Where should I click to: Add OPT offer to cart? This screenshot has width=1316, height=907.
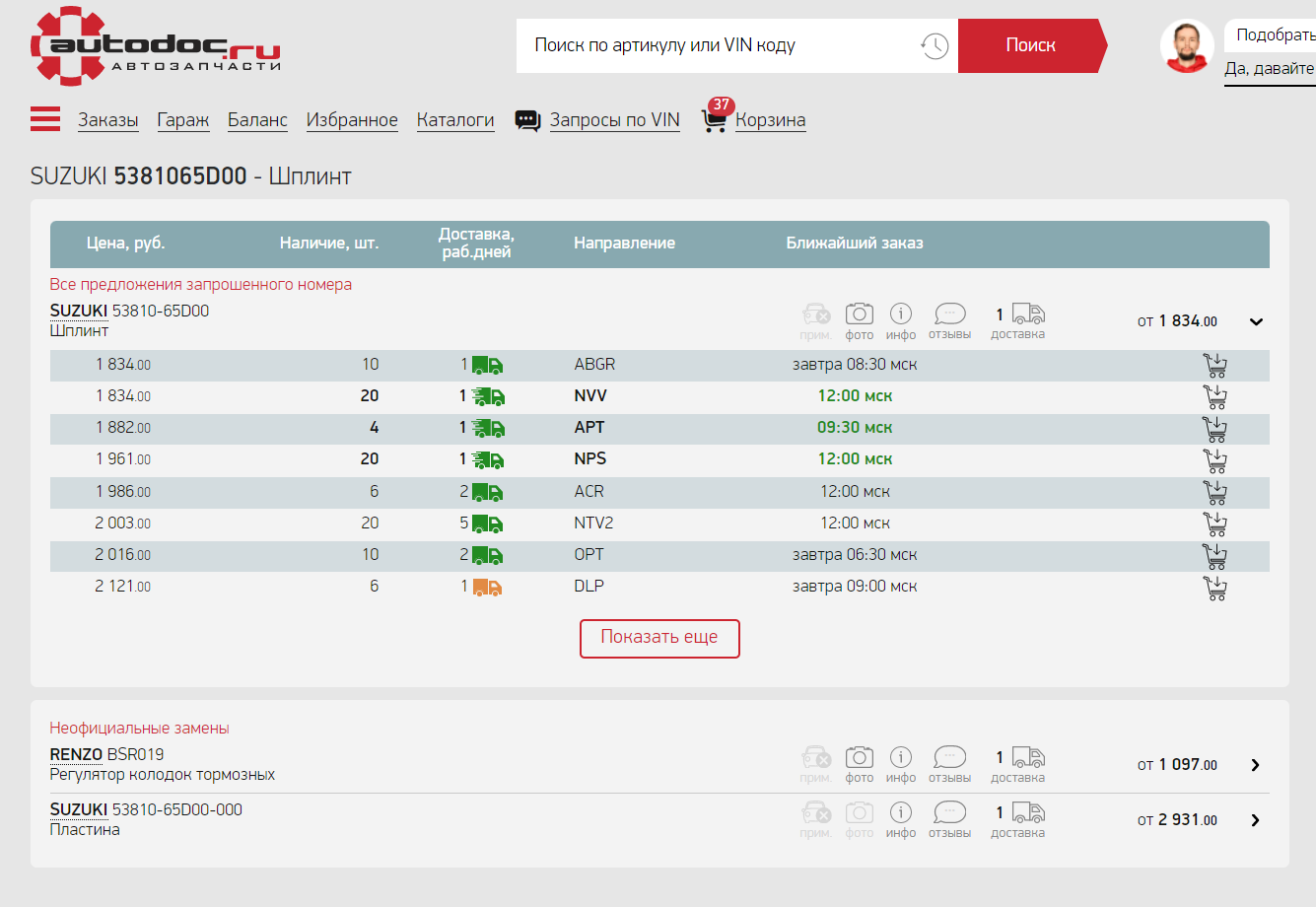(1215, 556)
